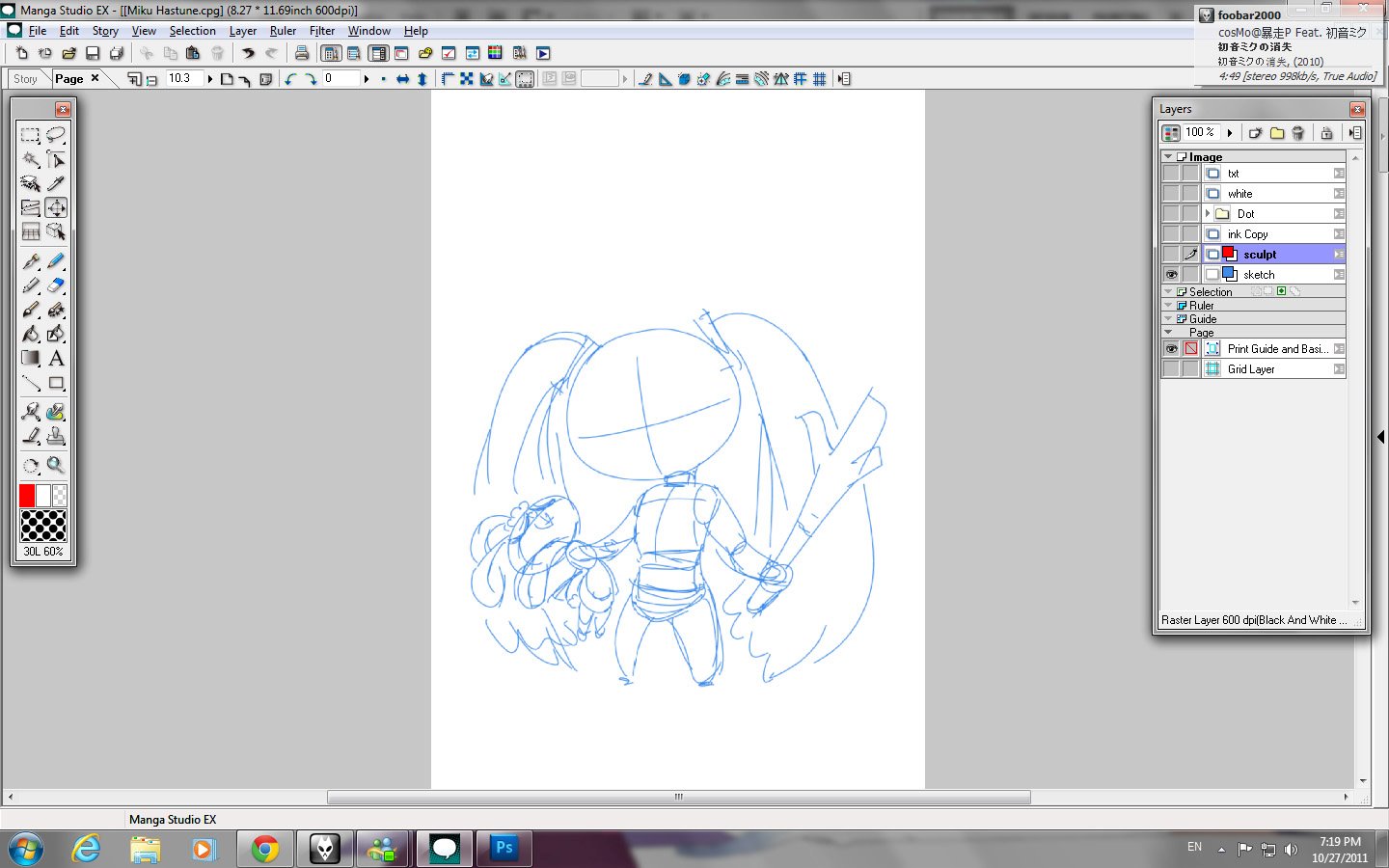Expand the Dot layer folder
This screenshot has width=1389, height=868.
point(1208,214)
